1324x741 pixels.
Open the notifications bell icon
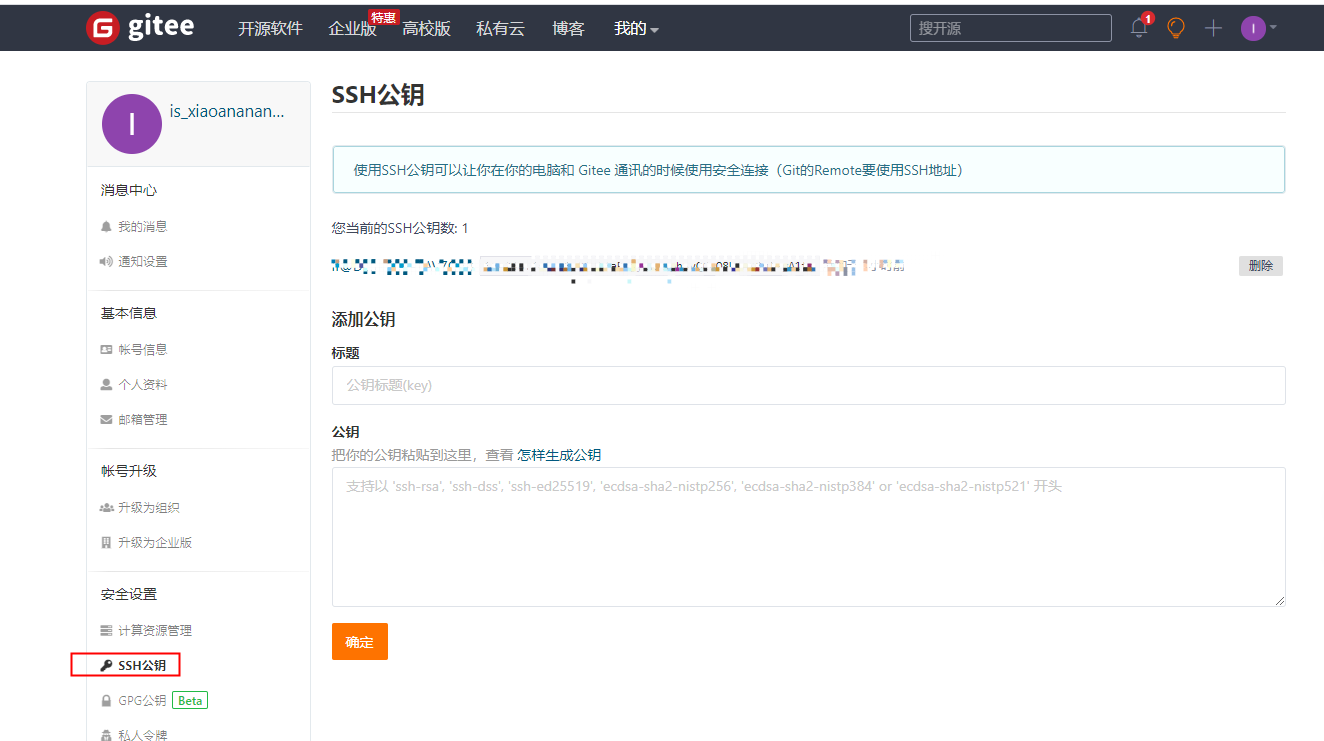click(1139, 28)
